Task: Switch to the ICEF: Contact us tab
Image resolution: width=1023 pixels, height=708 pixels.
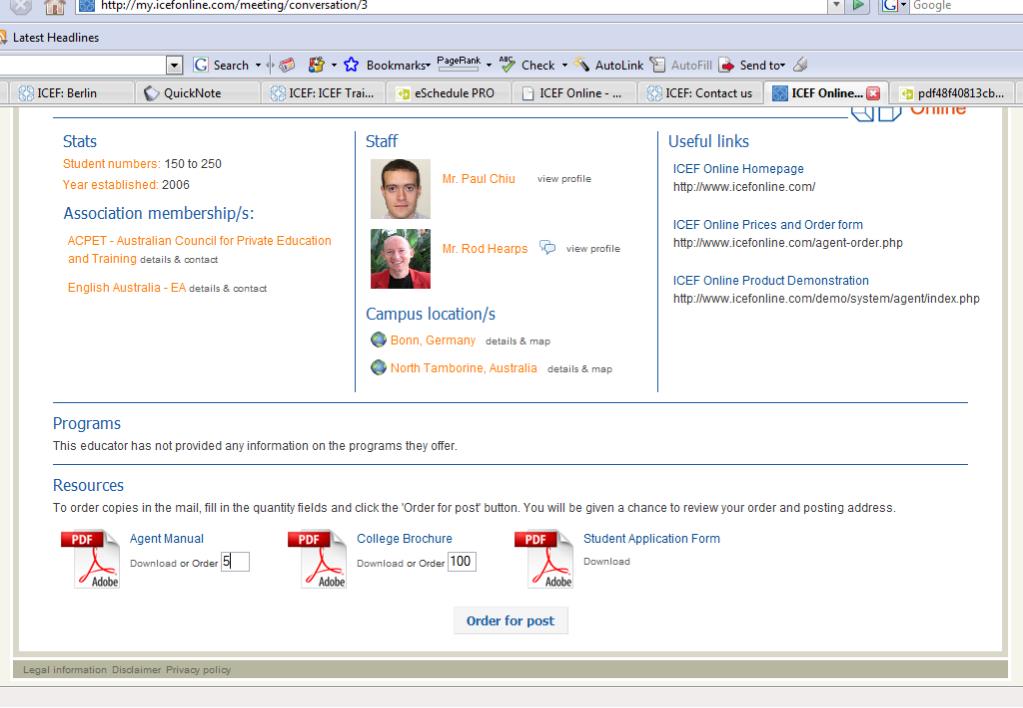Action: [x=700, y=93]
